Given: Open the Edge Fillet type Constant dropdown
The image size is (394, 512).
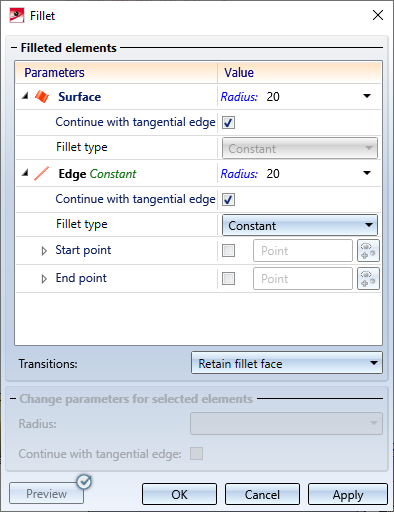Looking at the screenshot, I should [300, 225].
